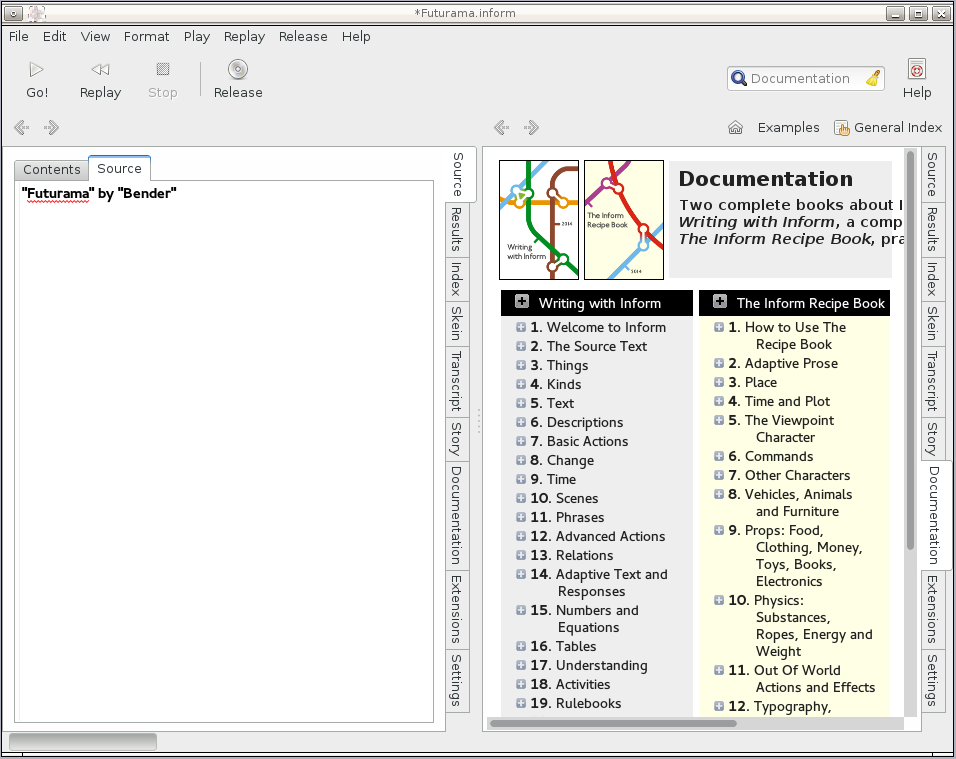Click left pane back arrow
The height and width of the screenshot is (759, 956).
(x=21, y=128)
